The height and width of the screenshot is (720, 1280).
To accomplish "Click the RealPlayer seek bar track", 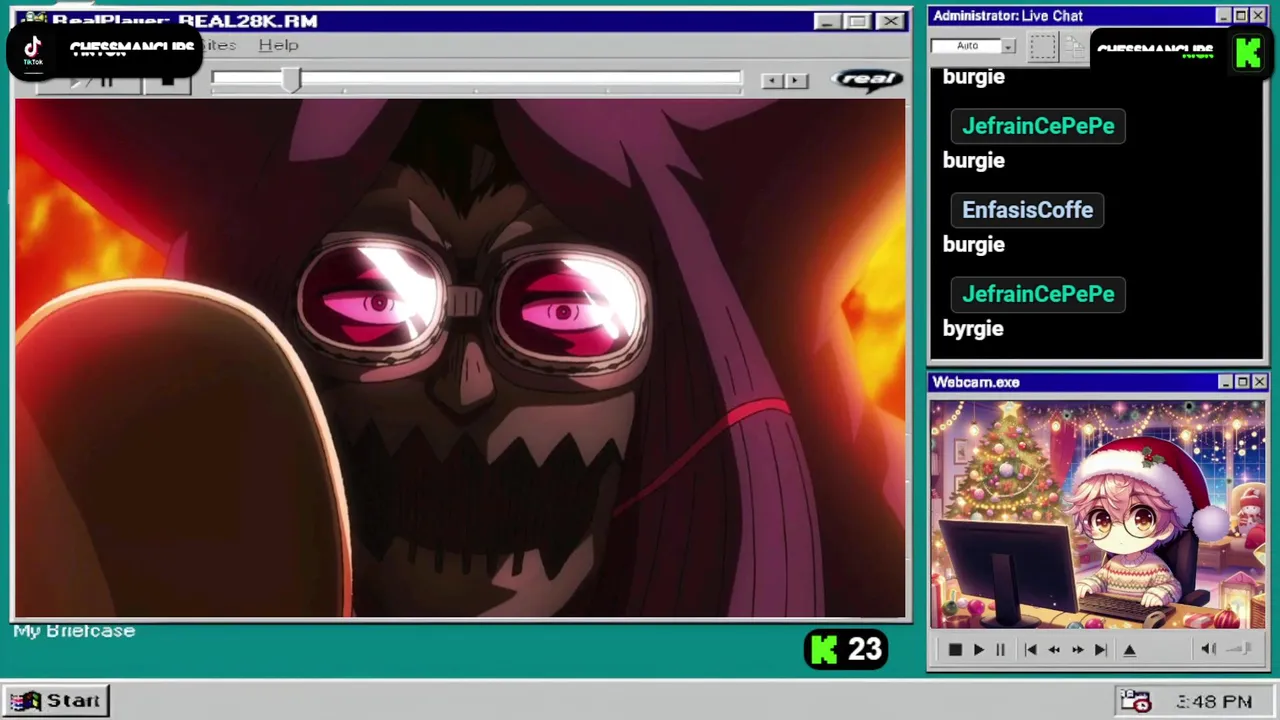I will pos(477,79).
